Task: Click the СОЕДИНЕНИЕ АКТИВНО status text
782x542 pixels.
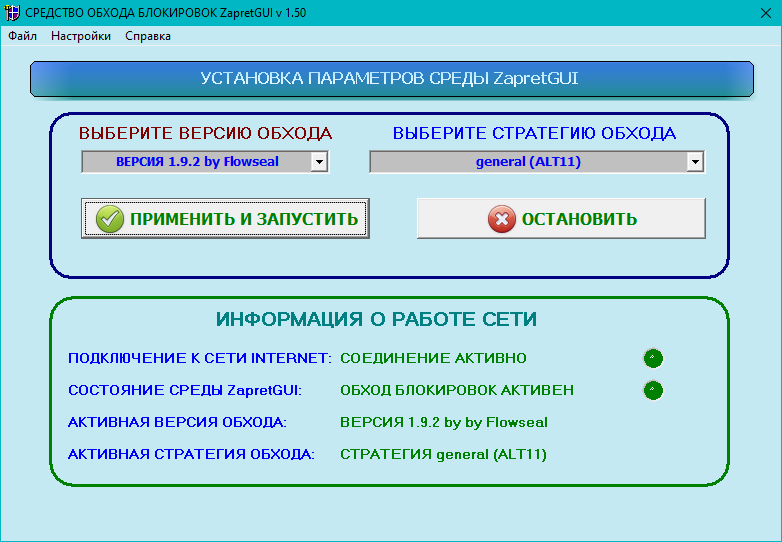Action: [433, 358]
